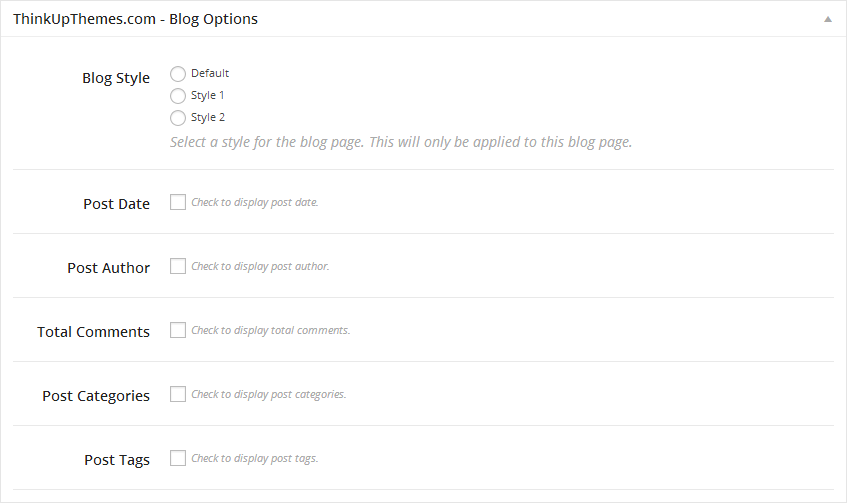Image resolution: width=847 pixels, height=503 pixels.
Task: Click the Post Date field label
Action: [116, 204]
